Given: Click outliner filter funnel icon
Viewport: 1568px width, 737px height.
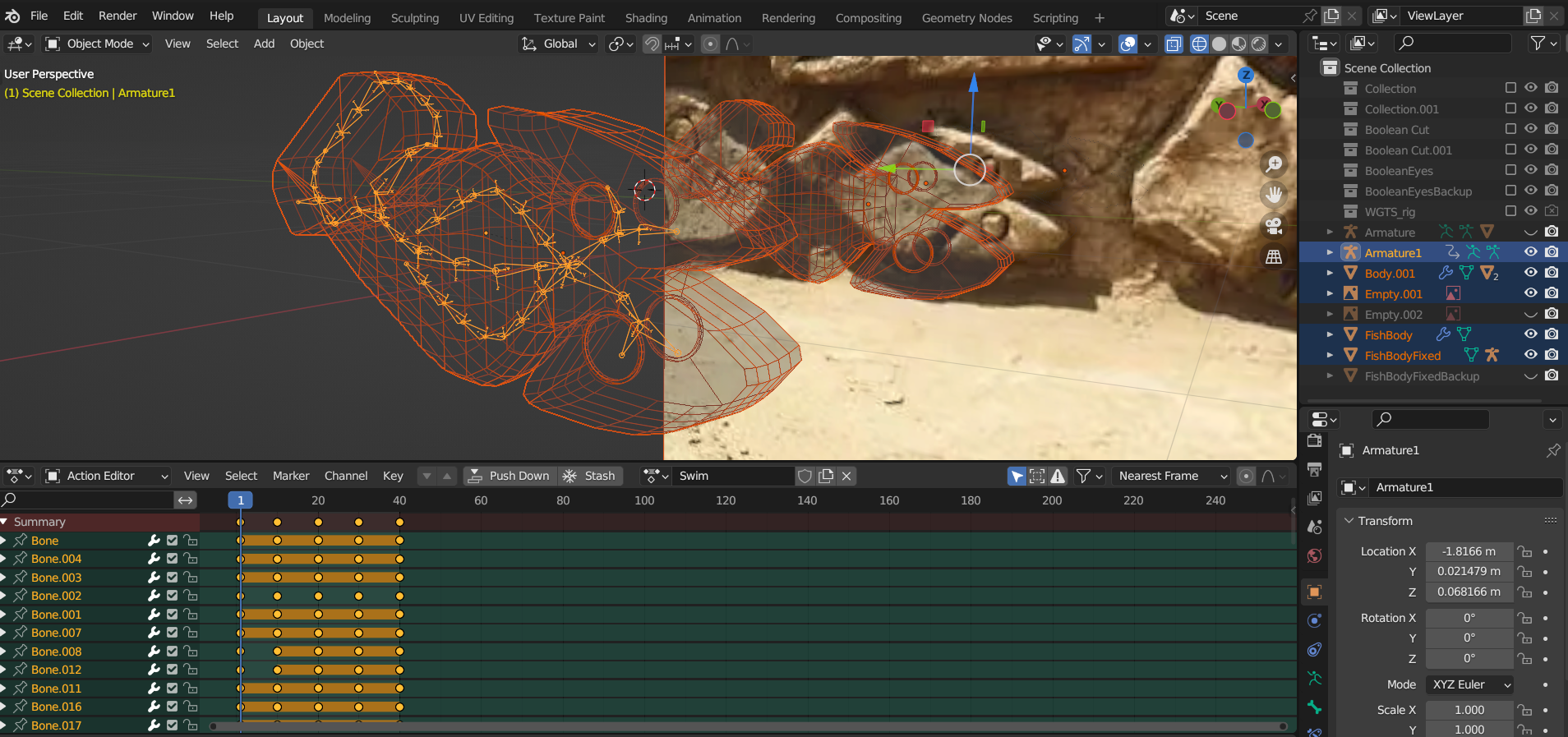Looking at the screenshot, I should tap(1538, 43).
